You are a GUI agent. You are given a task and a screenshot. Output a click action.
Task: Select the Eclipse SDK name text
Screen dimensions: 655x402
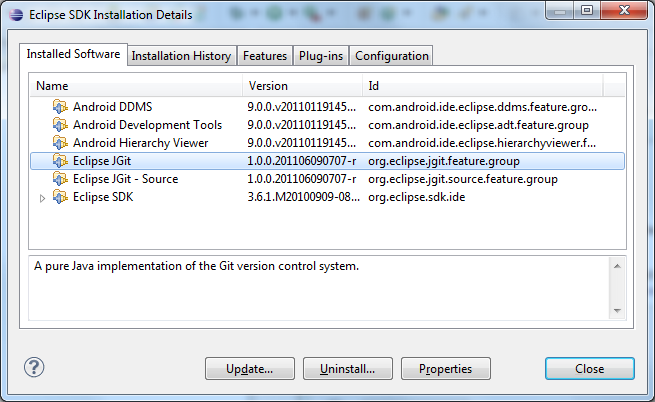[x=103, y=197]
